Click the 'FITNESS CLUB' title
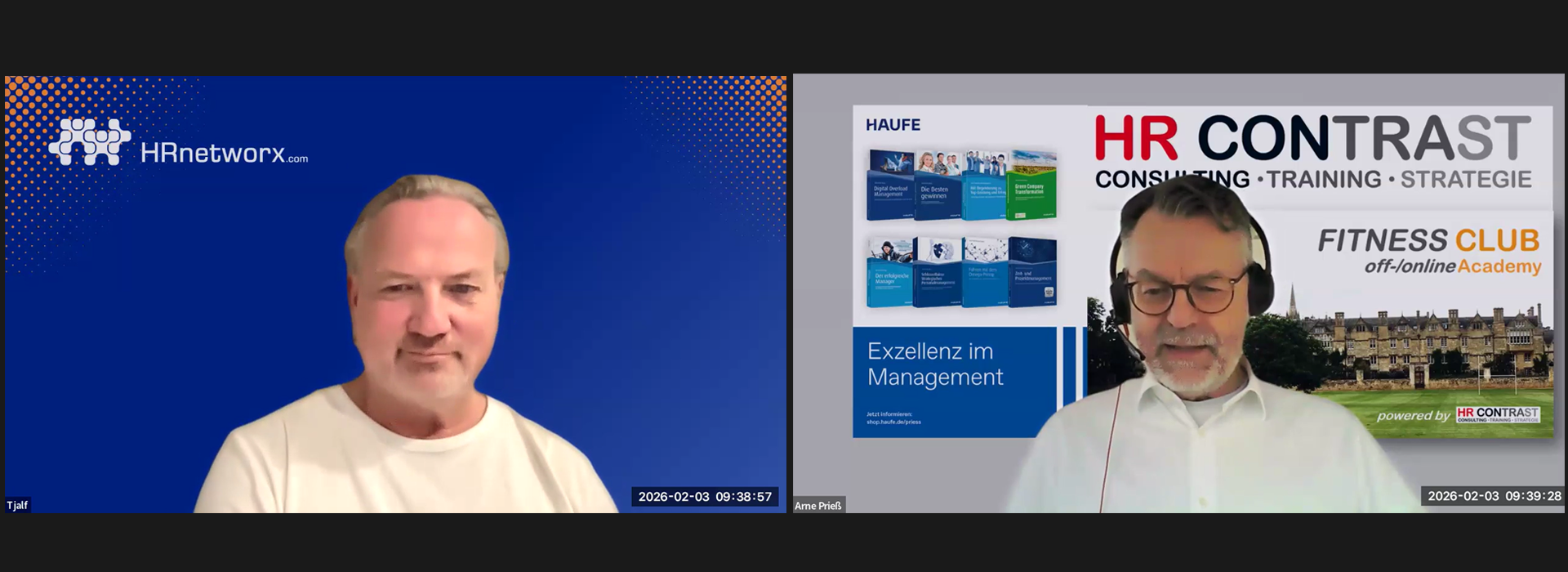 (1428, 240)
